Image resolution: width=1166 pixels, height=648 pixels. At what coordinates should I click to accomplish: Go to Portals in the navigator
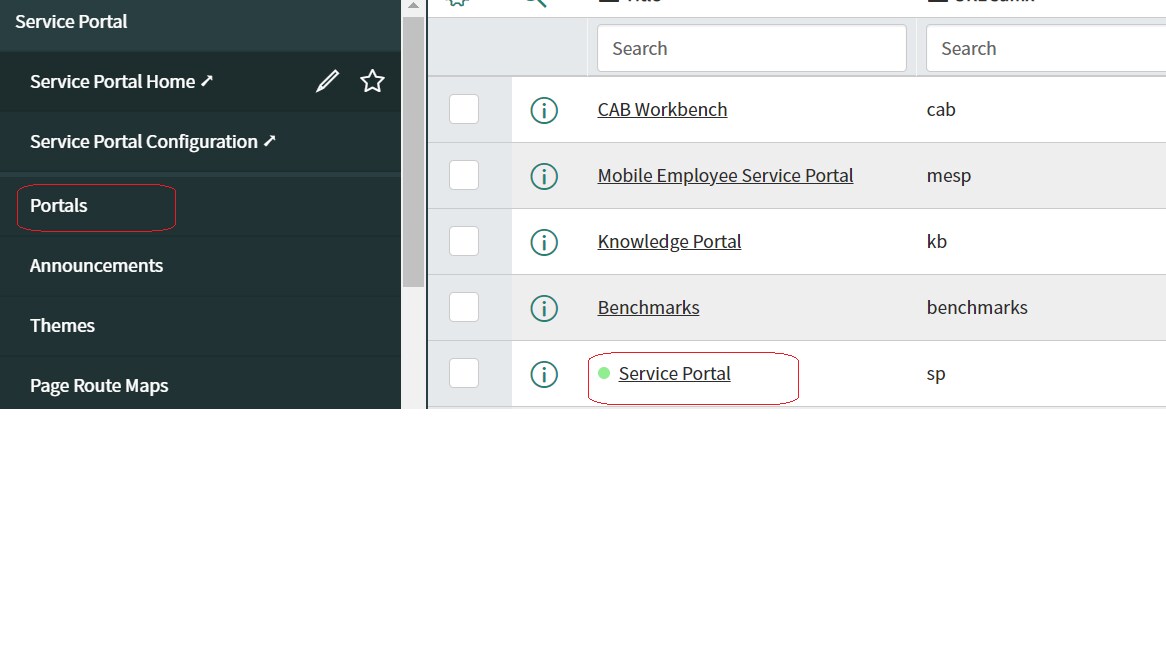(x=59, y=205)
